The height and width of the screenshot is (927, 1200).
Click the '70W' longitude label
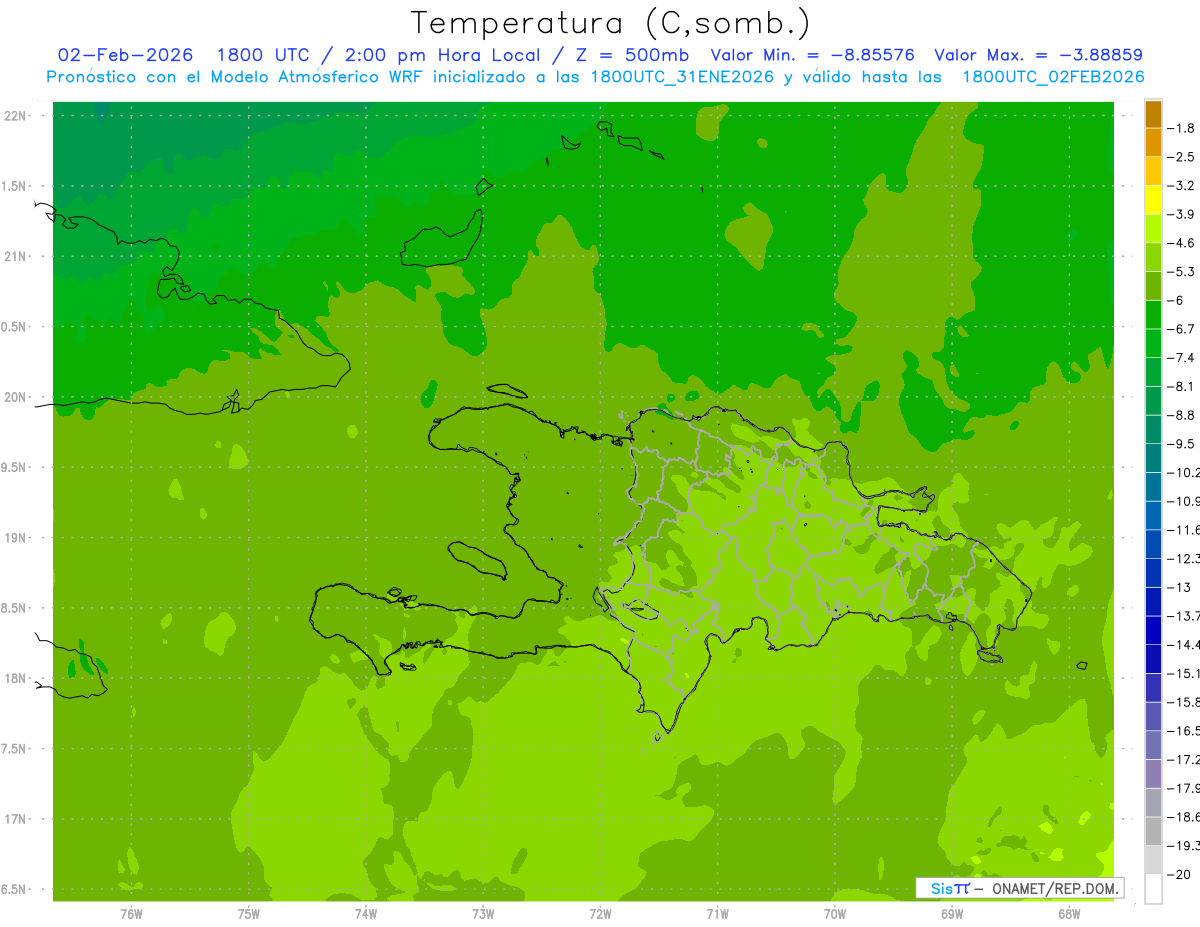coord(835,913)
